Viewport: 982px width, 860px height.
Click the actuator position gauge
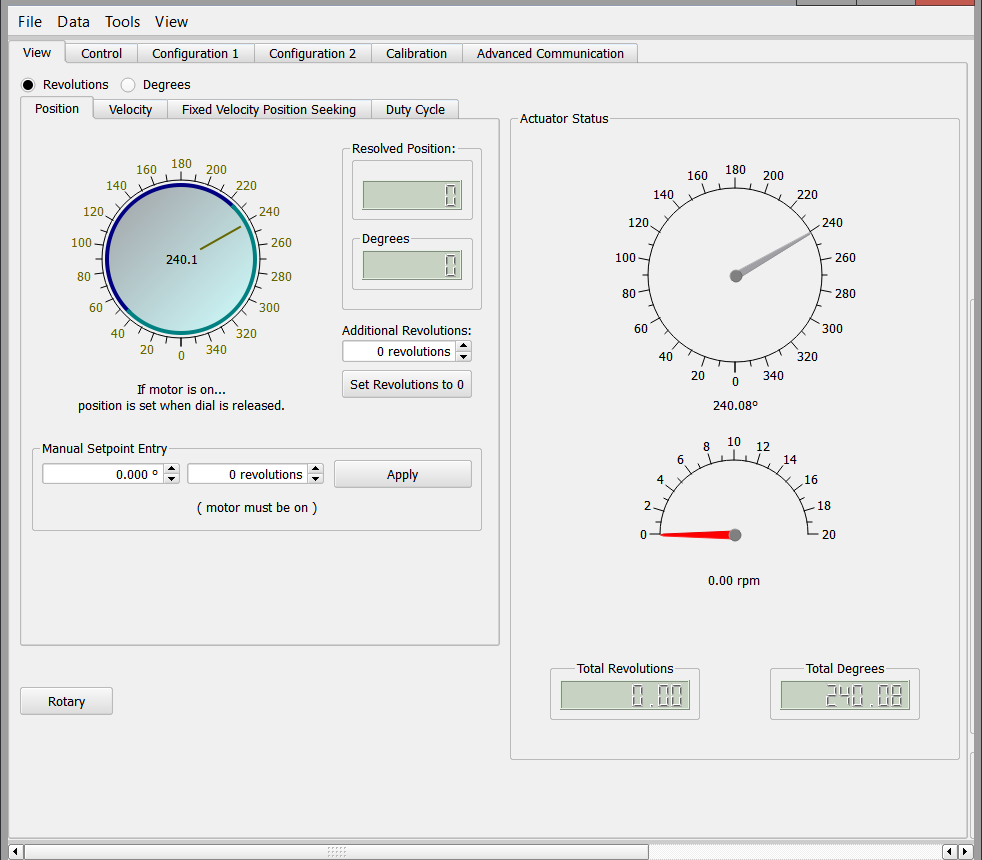pos(735,275)
